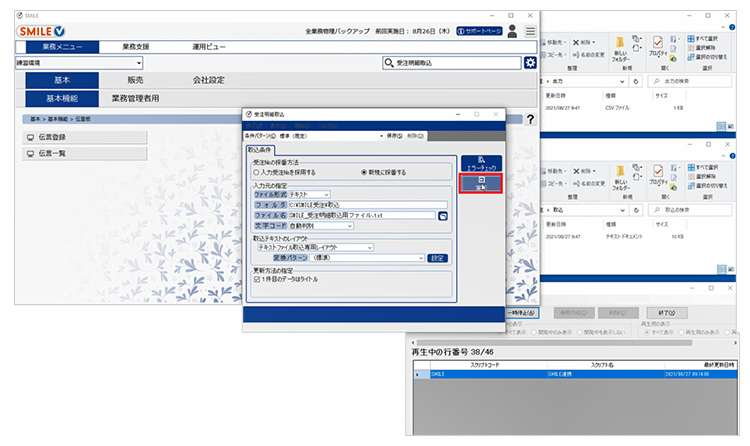
Task: Click the file browse icon beside ファイル名
Action: point(443,215)
